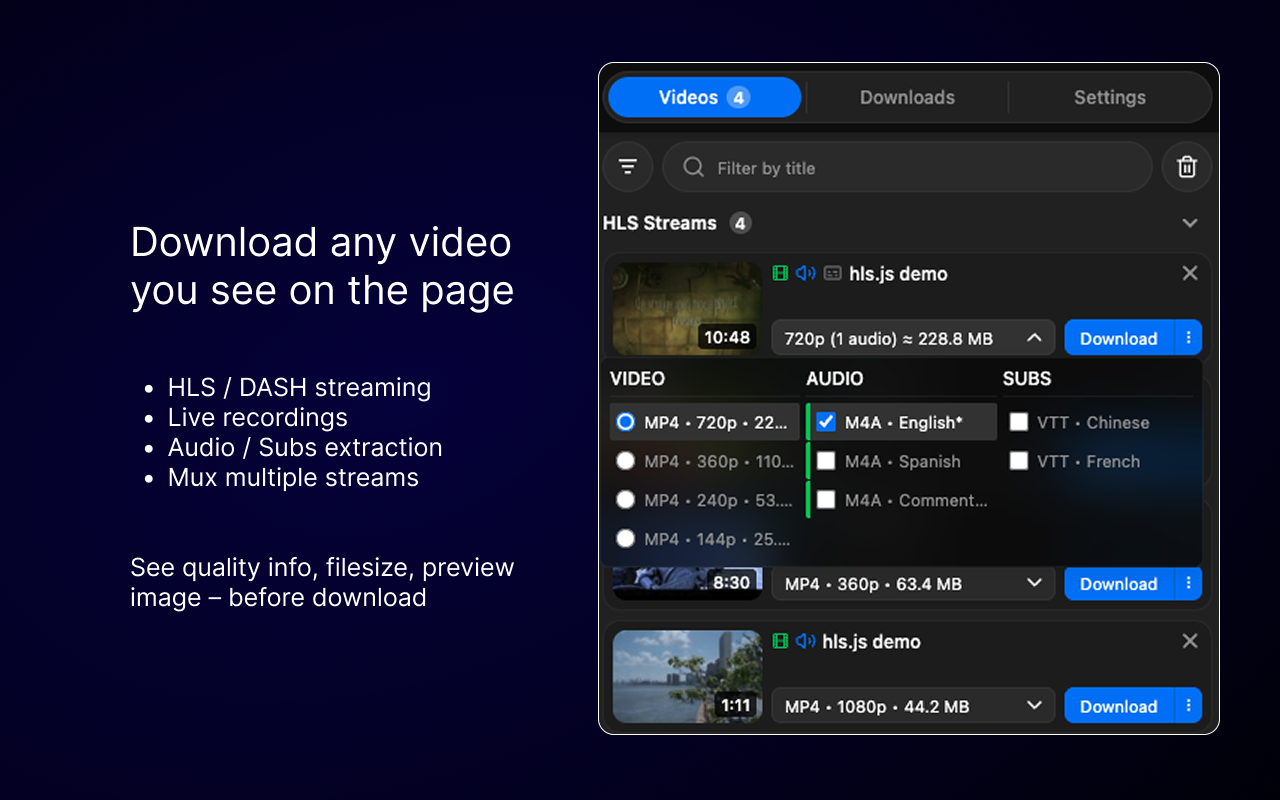The width and height of the screenshot is (1280, 800).
Task: Check the VTT Chinese subtitles option
Action: pos(1018,422)
